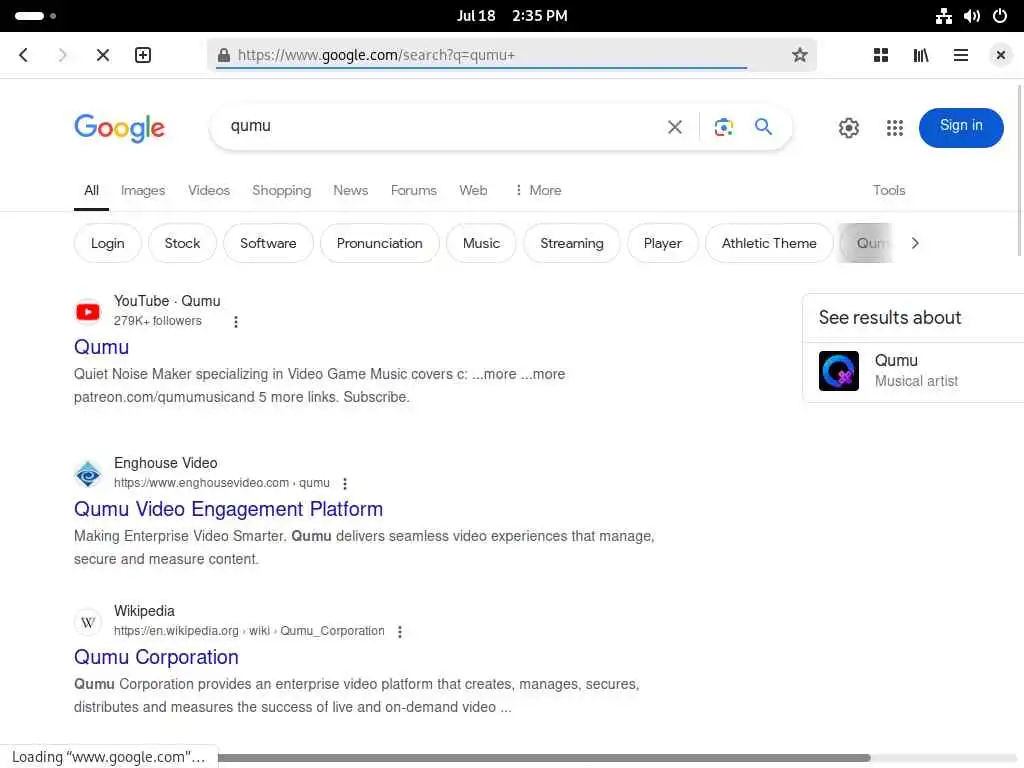Select the Software suggestion chip
The image size is (1024, 768).
pos(268,243)
